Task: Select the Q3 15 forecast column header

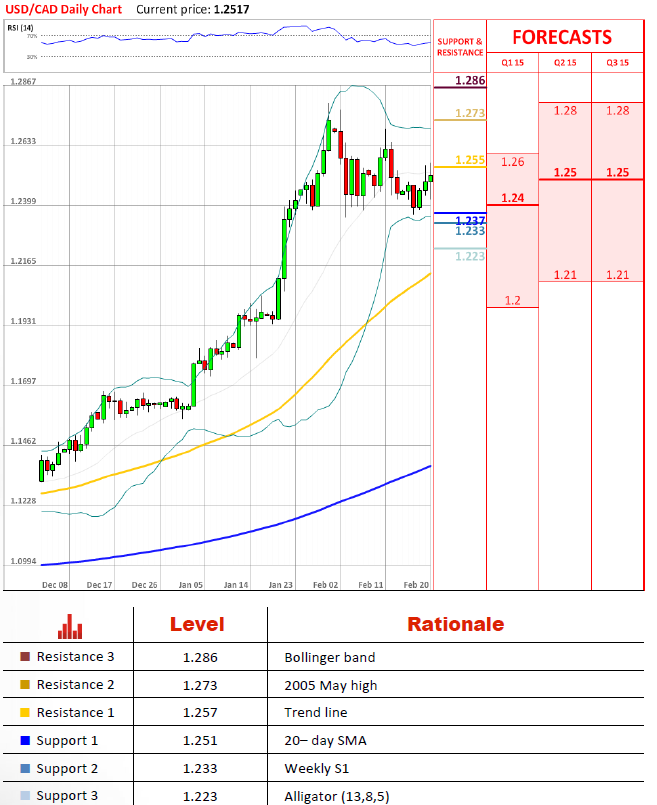Action: 617,63
